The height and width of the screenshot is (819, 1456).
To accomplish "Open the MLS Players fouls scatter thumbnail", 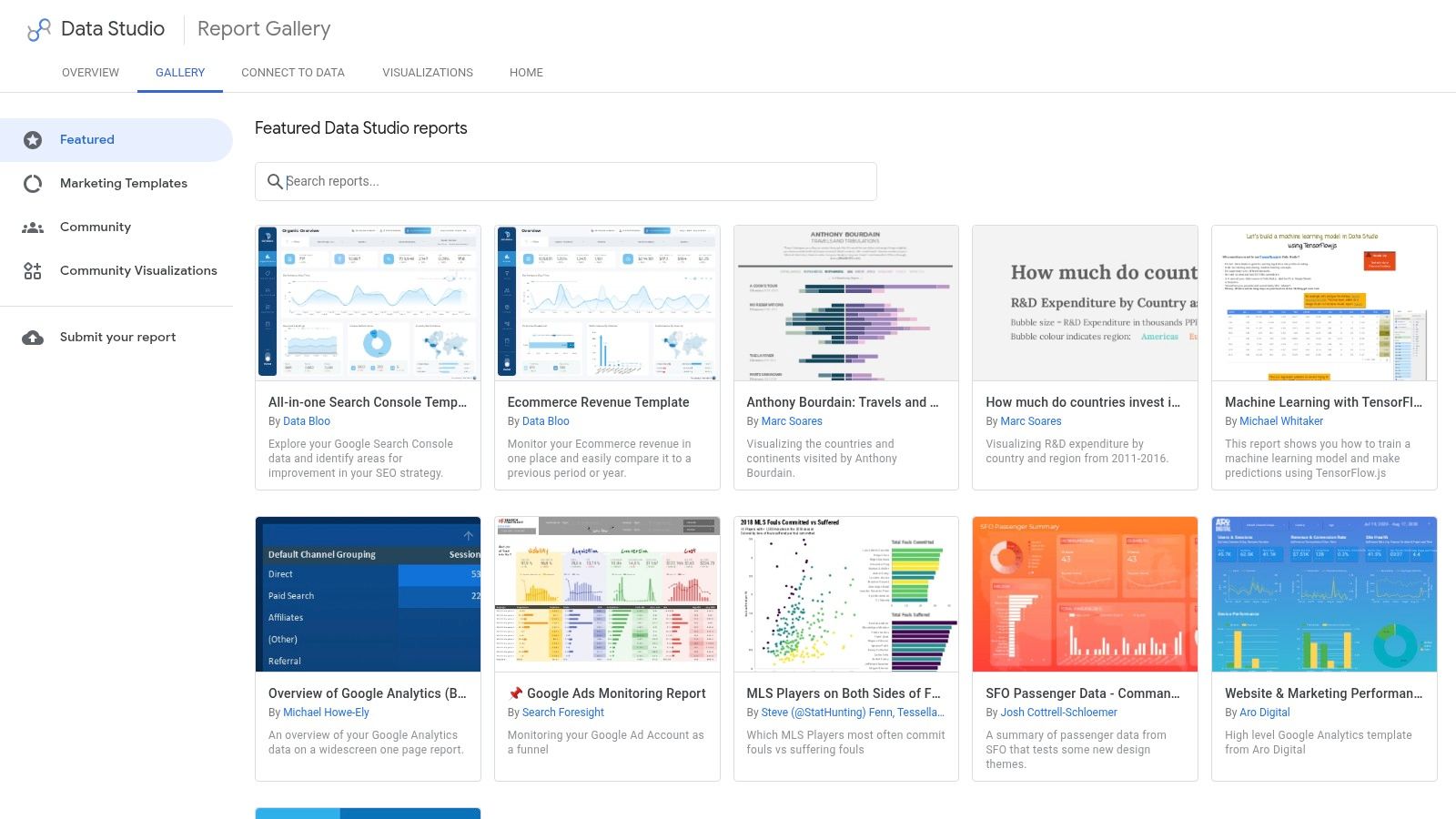I will click(x=846, y=594).
